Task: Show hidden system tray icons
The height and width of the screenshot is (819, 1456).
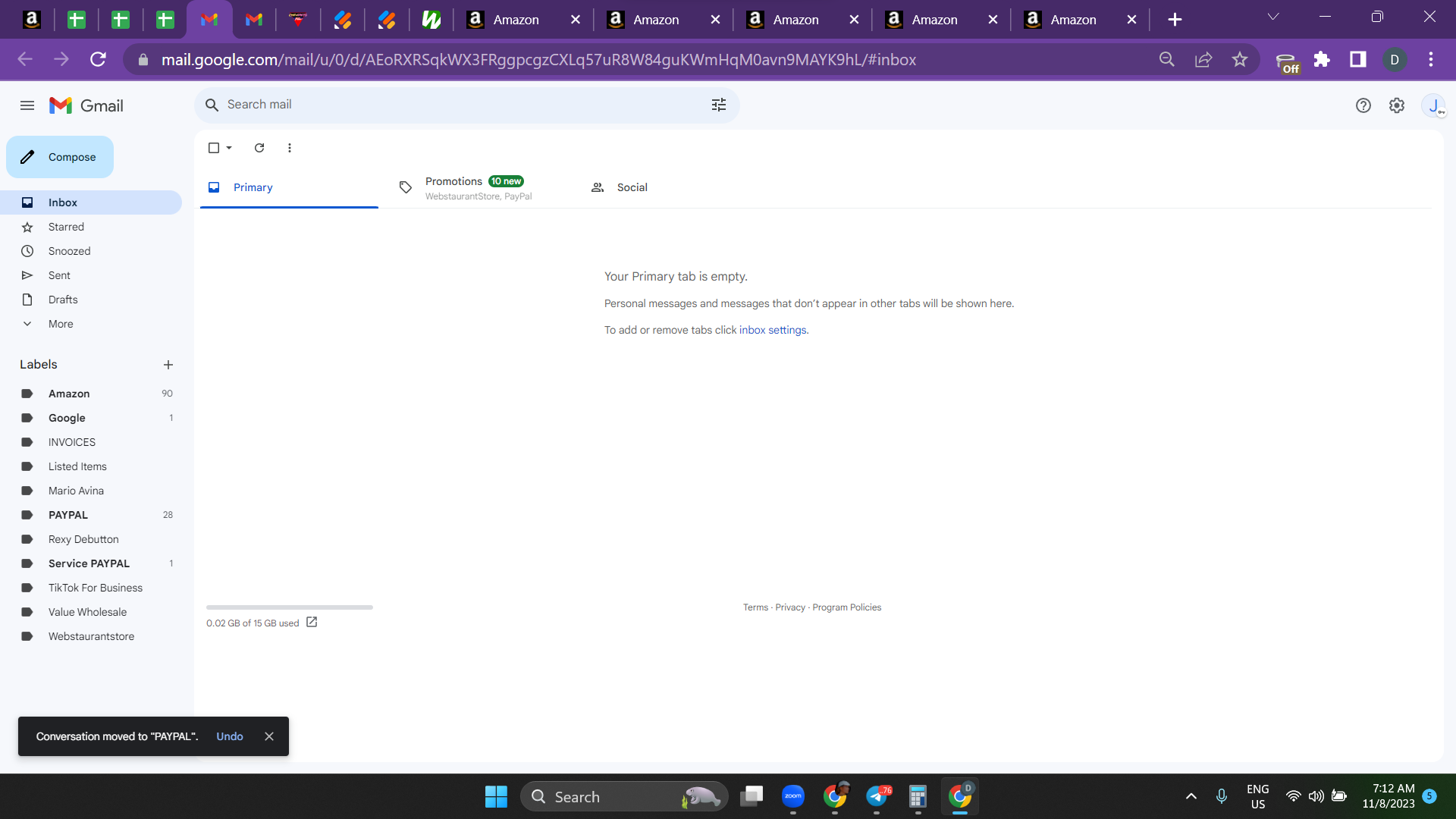Action: 1191,796
